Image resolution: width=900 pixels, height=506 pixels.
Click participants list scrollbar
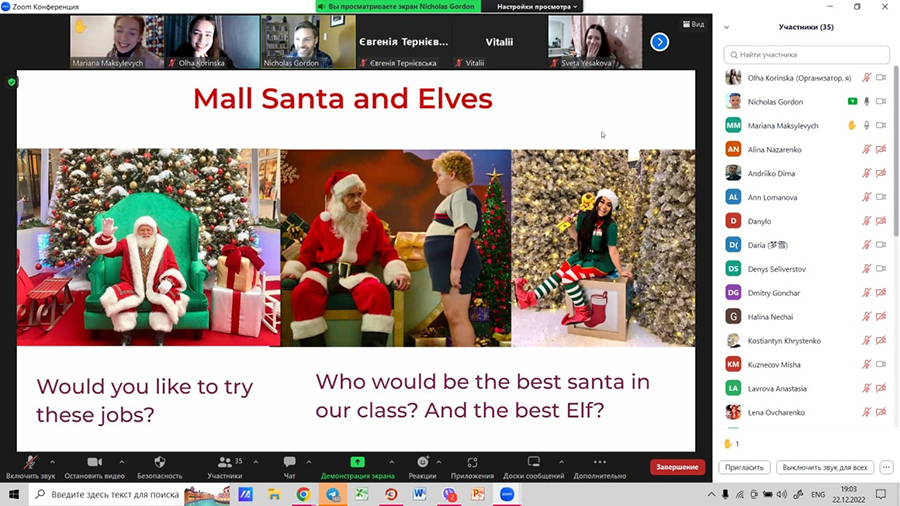(896, 152)
